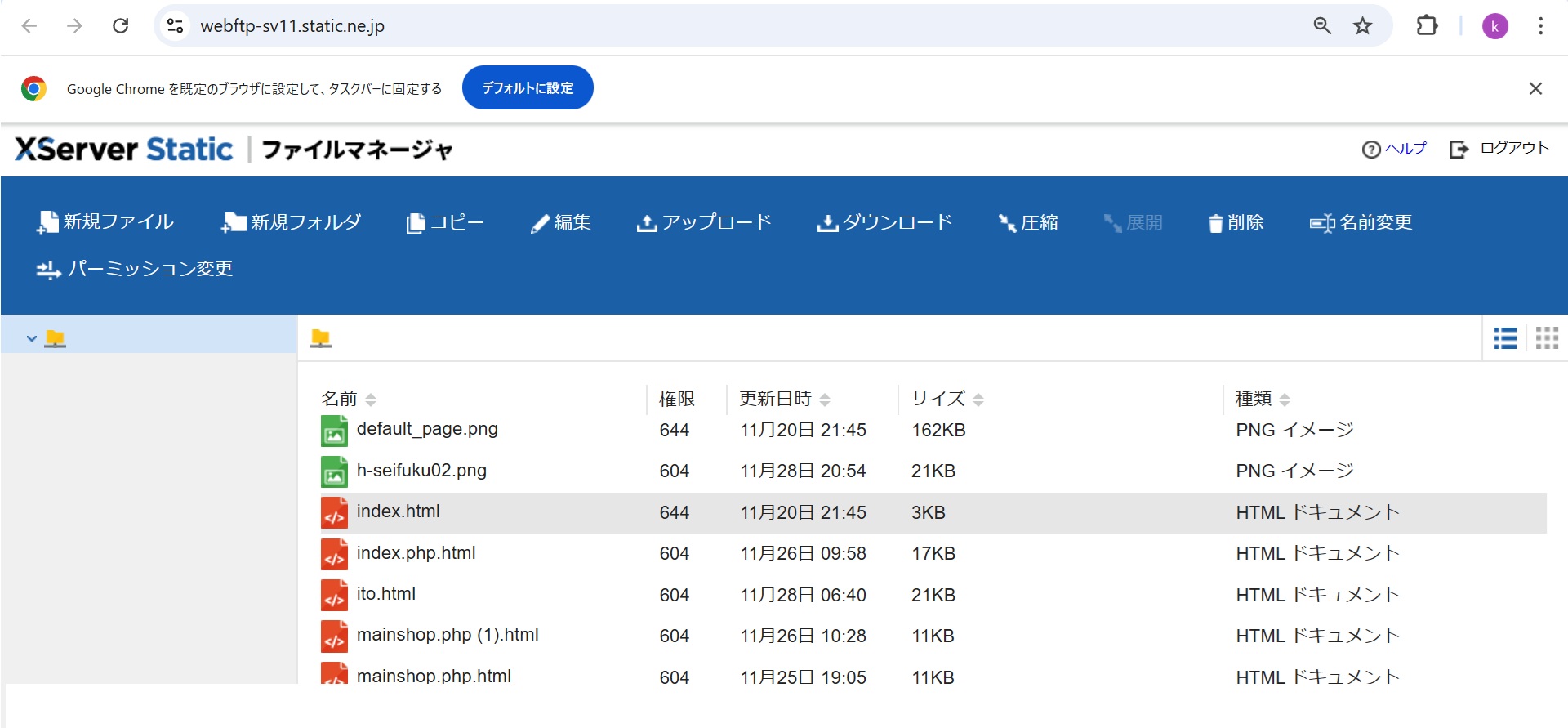Image resolution: width=1568 pixels, height=728 pixels.
Task: Open the Help (ヘルプ) link
Action: pos(1394,149)
